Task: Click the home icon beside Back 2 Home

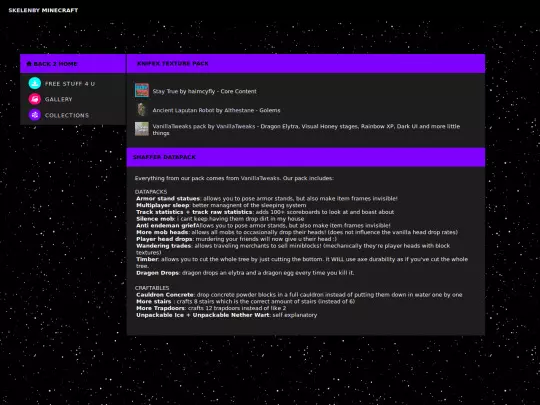Action: pyautogui.click(x=29, y=64)
